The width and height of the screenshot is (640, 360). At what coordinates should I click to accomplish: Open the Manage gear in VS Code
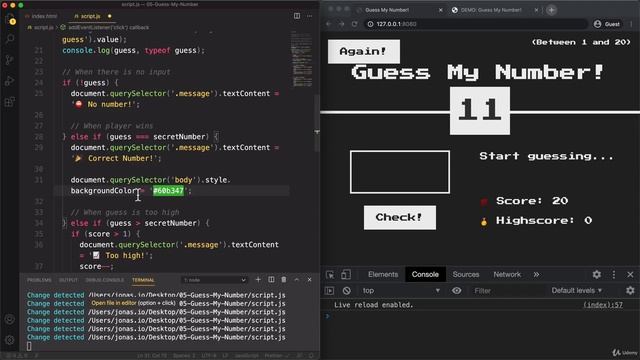point(10,340)
